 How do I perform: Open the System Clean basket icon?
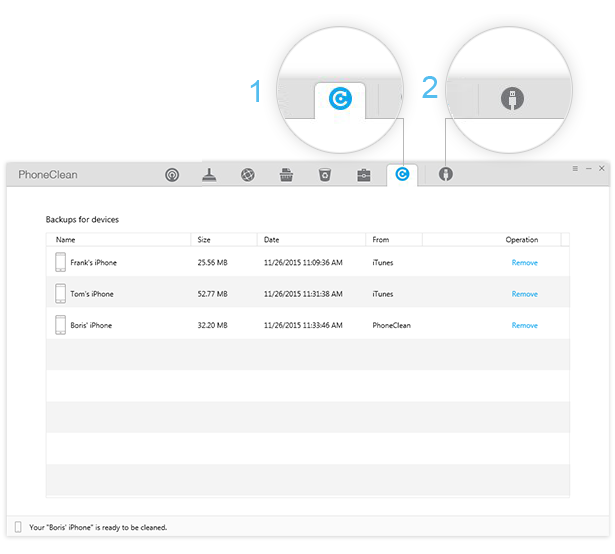tap(286, 175)
